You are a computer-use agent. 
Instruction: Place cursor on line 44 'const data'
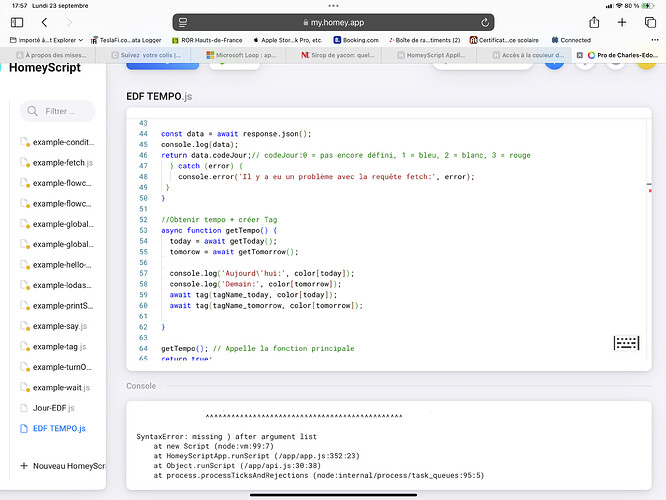click(236, 134)
